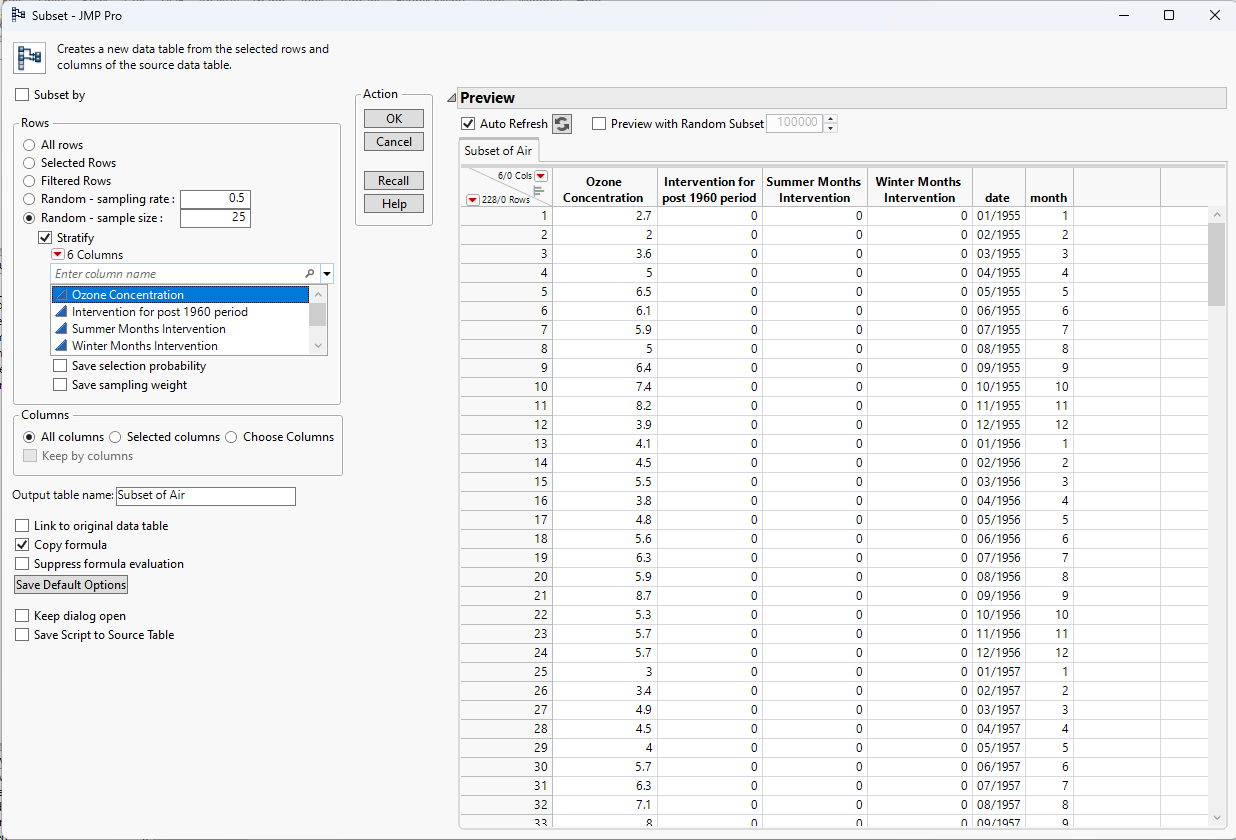Increase the random subset preview size stepper
Viewport: 1236px width, 840px height.
point(830,119)
